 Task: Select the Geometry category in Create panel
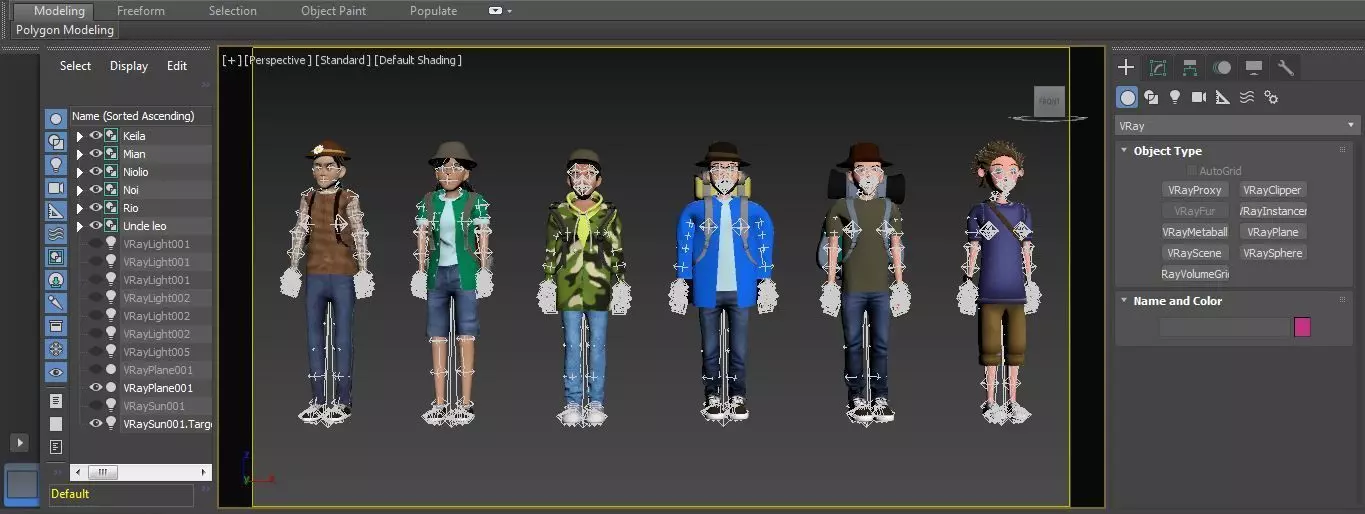[1128, 97]
